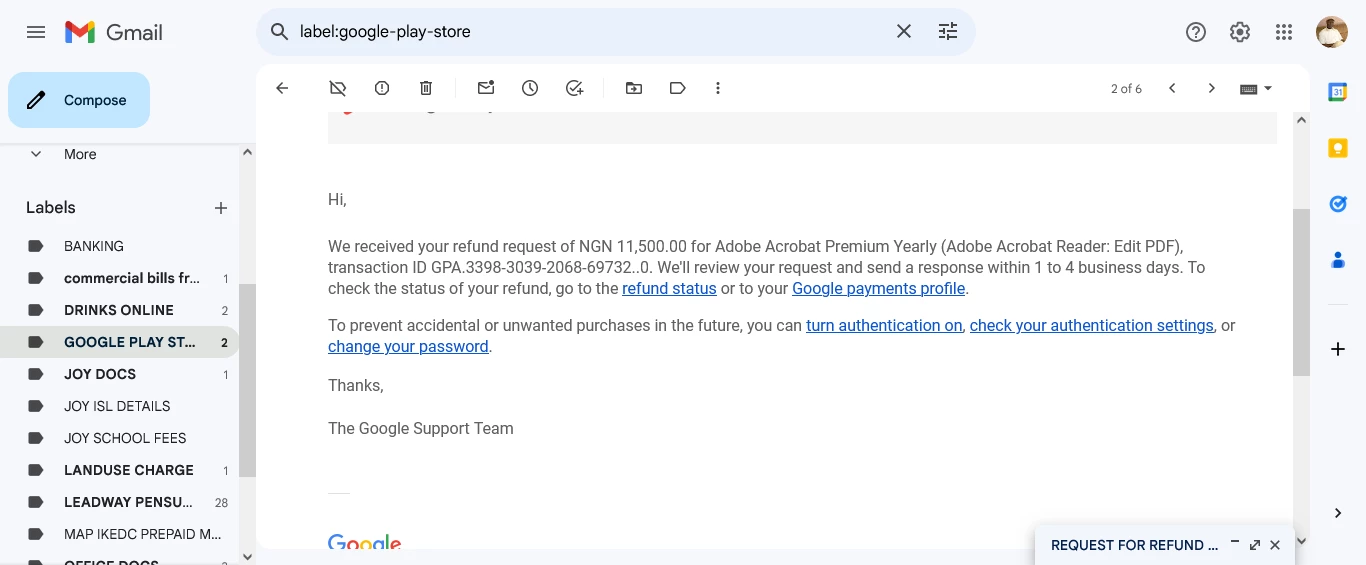Screen dimensions: 1366x565
Task: Open the Labels tag icon in toolbar
Action: click(678, 88)
